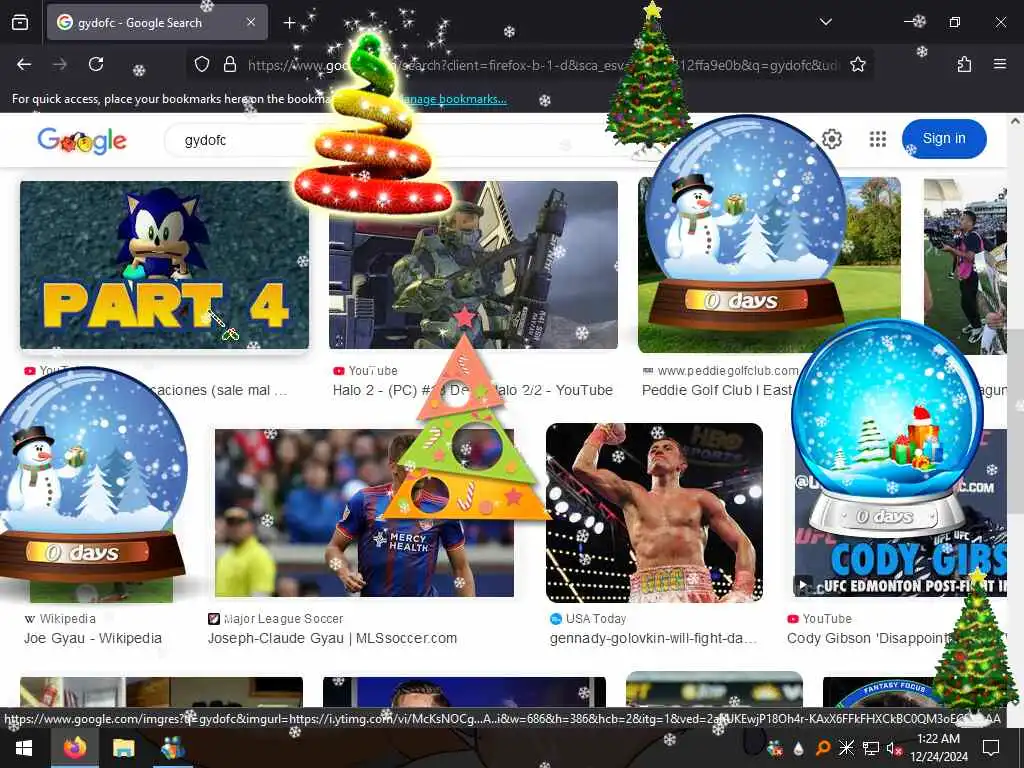Open Peddie Golf Club result title
The height and width of the screenshot is (768, 1024).
(717, 390)
